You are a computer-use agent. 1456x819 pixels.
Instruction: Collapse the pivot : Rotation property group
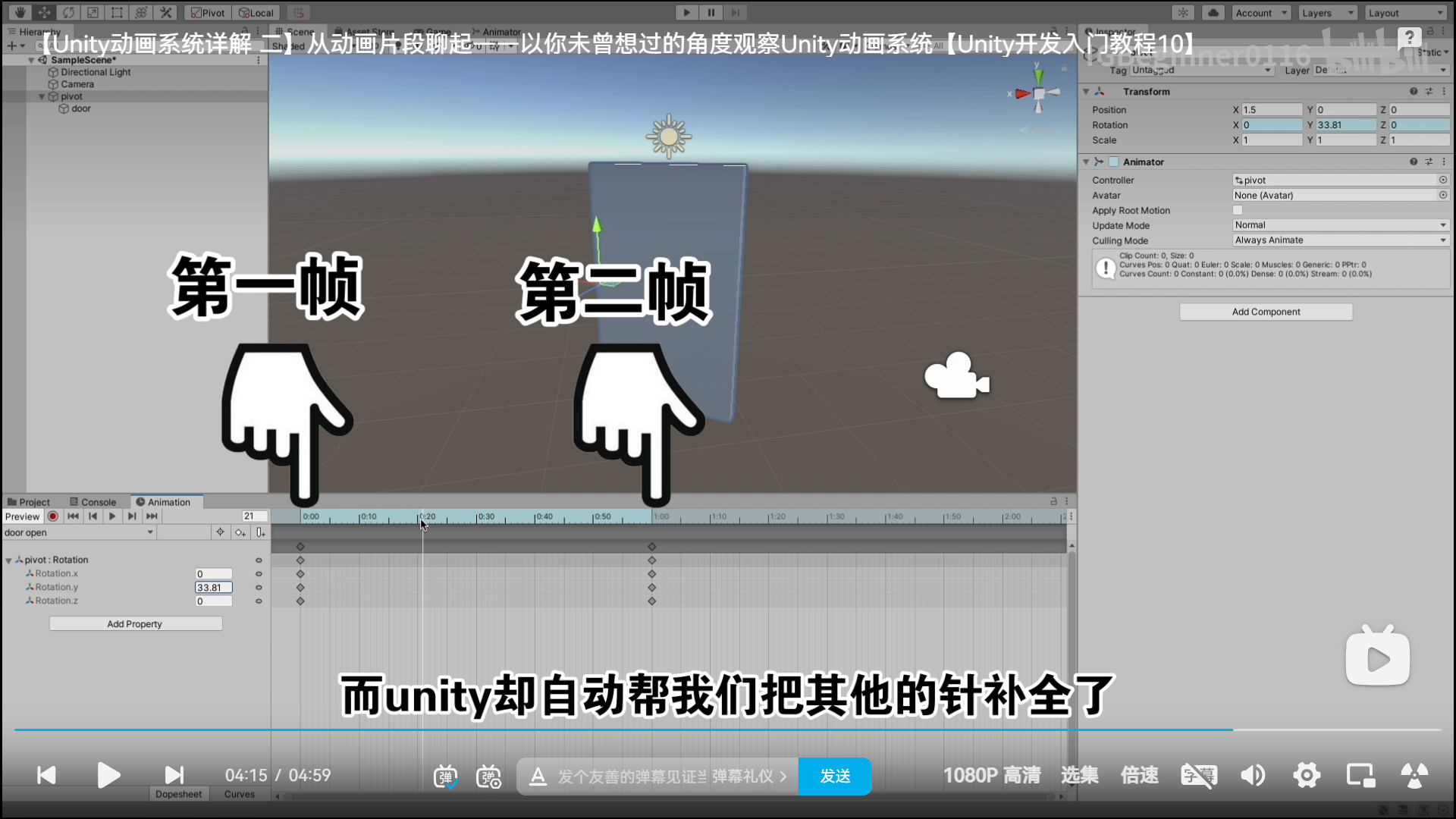click(x=9, y=560)
